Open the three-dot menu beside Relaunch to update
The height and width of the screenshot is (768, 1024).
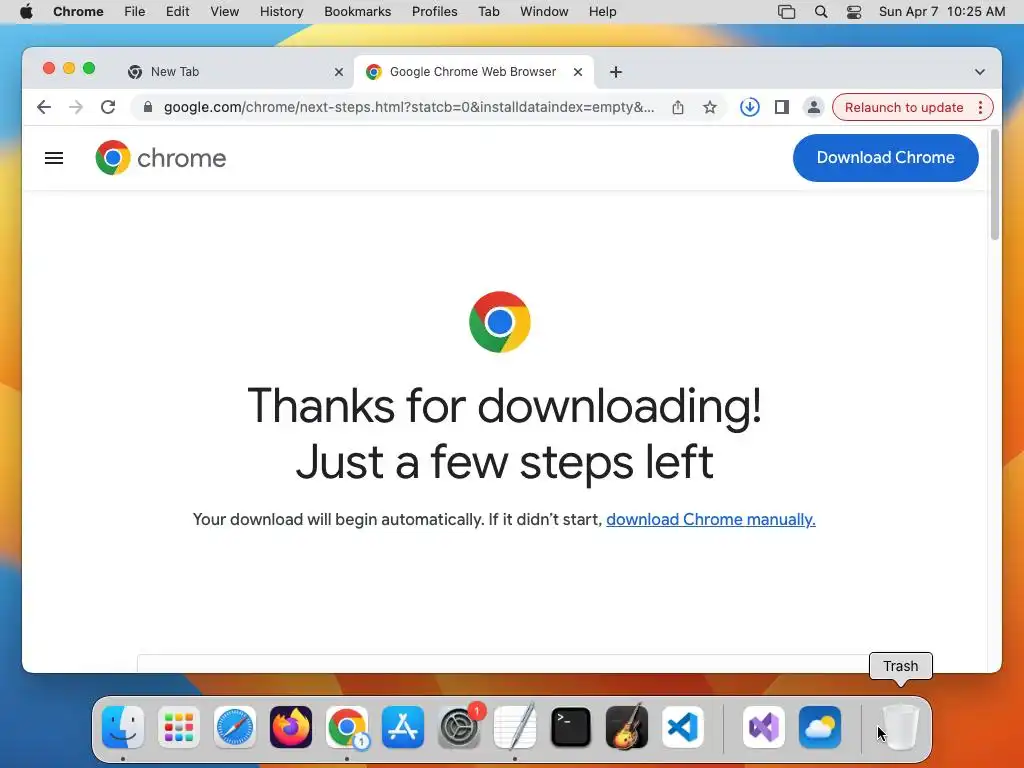[x=980, y=107]
